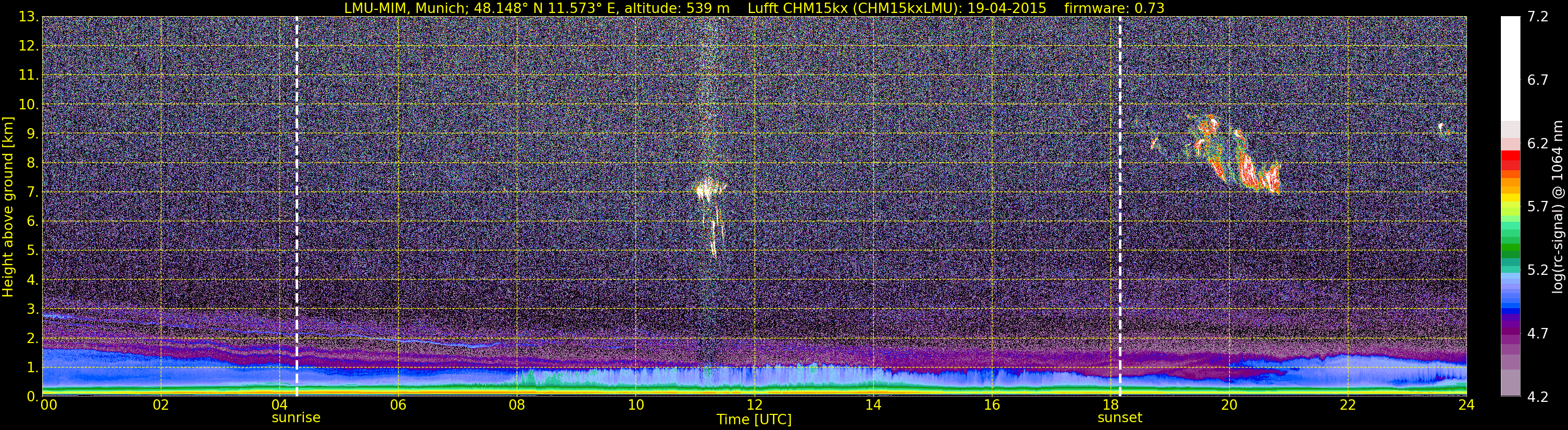This screenshot has height=430, width=1568.
Task: Click the 'Time [UTC]' axis title
Action: coord(754,420)
